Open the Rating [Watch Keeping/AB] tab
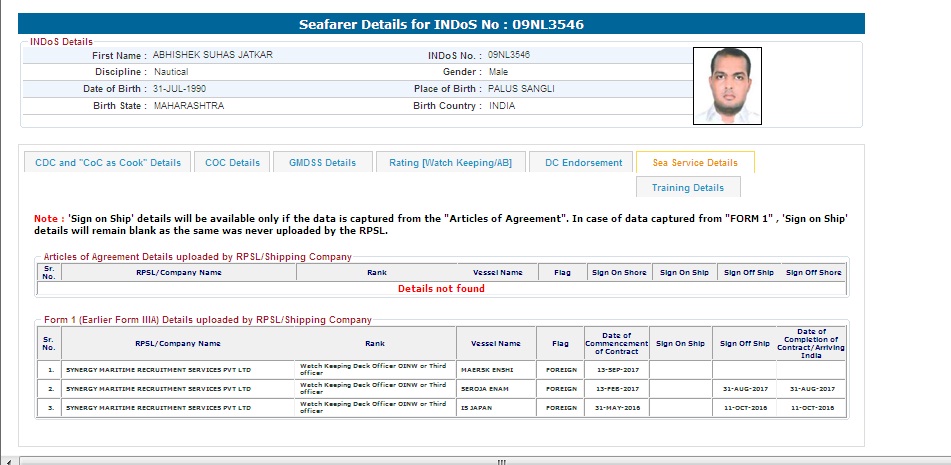Image resolution: width=951 pixels, height=465 pixels. [450, 163]
